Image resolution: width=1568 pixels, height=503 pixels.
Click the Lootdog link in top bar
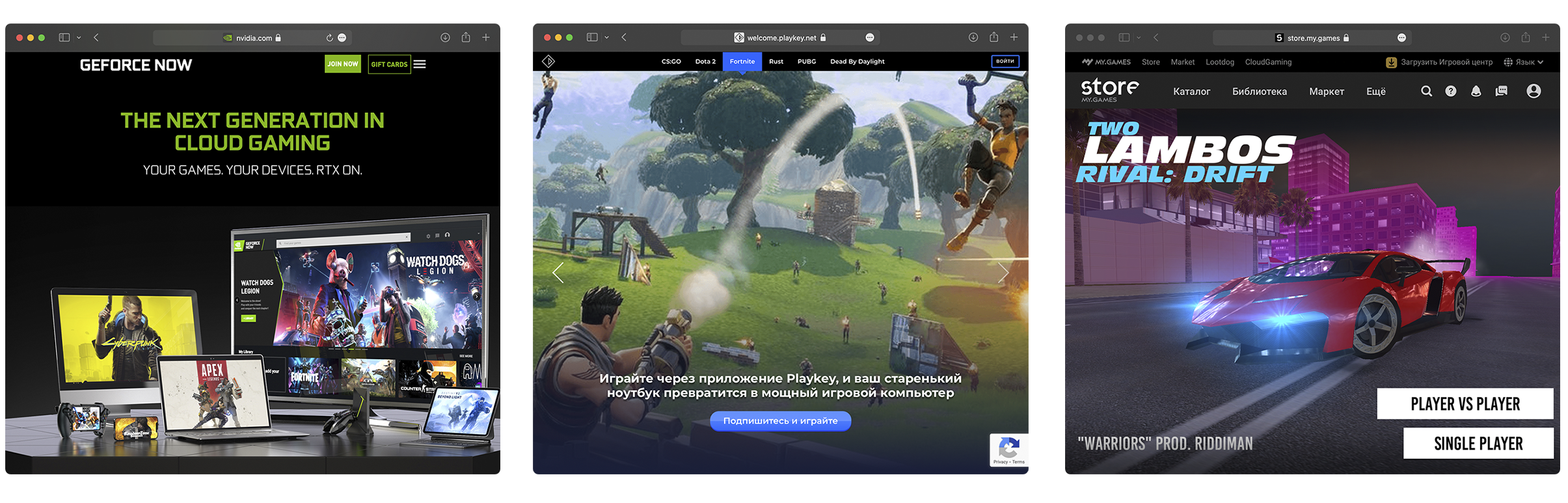click(x=1219, y=62)
